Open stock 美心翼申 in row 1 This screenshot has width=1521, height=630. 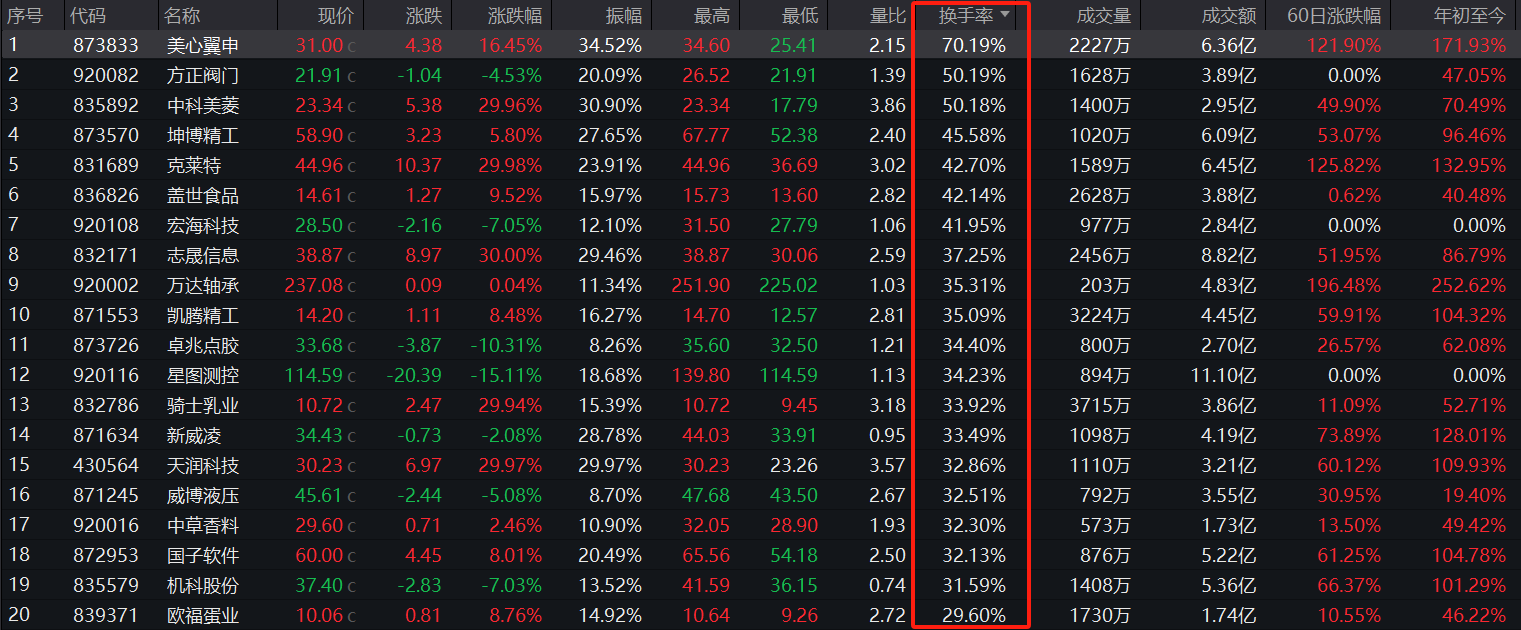pyautogui.click(x=202, y=45)
